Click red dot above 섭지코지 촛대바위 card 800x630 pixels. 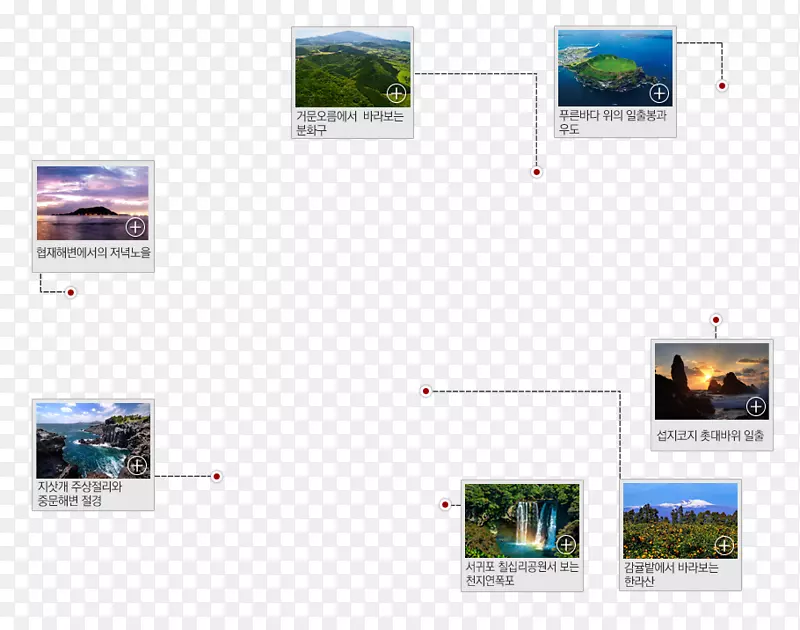click(x=715, y=320)
